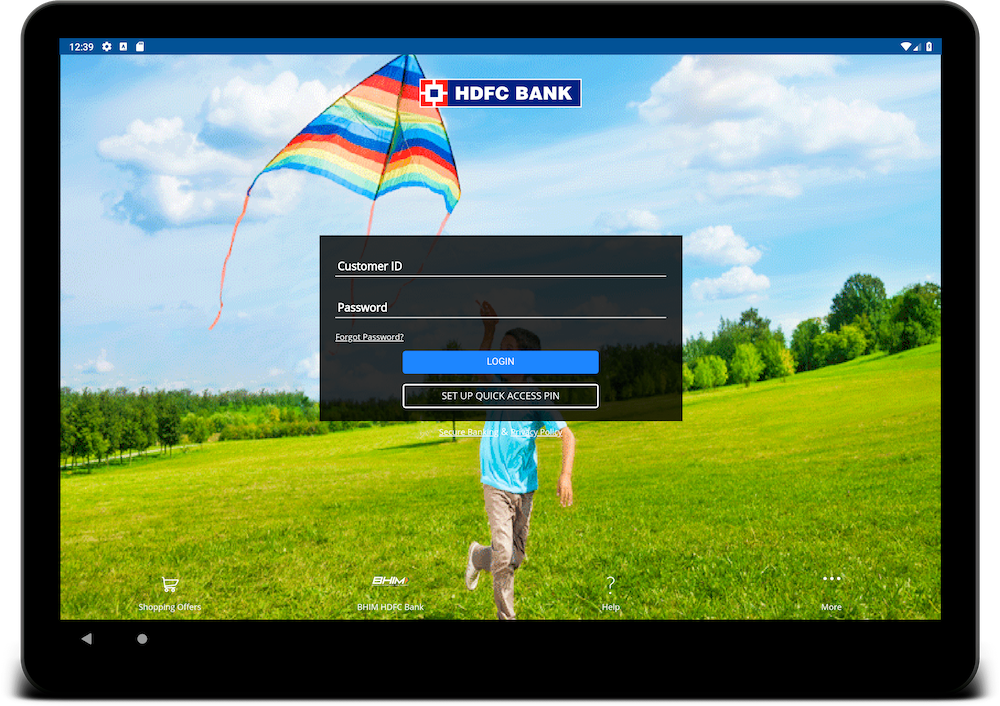The height and width of the screenshot is (706, 1000).
Task: Tap the 12:39 clock in status bar
Action: pos(80,46)
